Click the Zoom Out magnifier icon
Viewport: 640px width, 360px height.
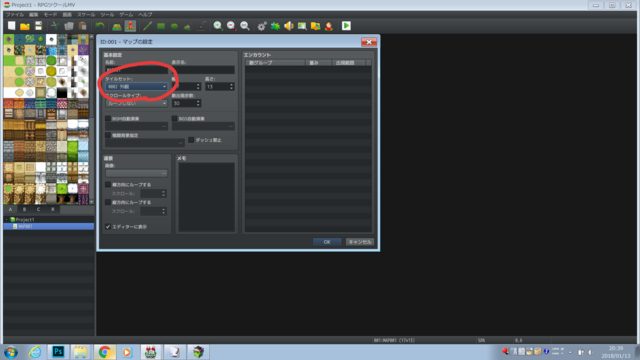tap(231, 26)
